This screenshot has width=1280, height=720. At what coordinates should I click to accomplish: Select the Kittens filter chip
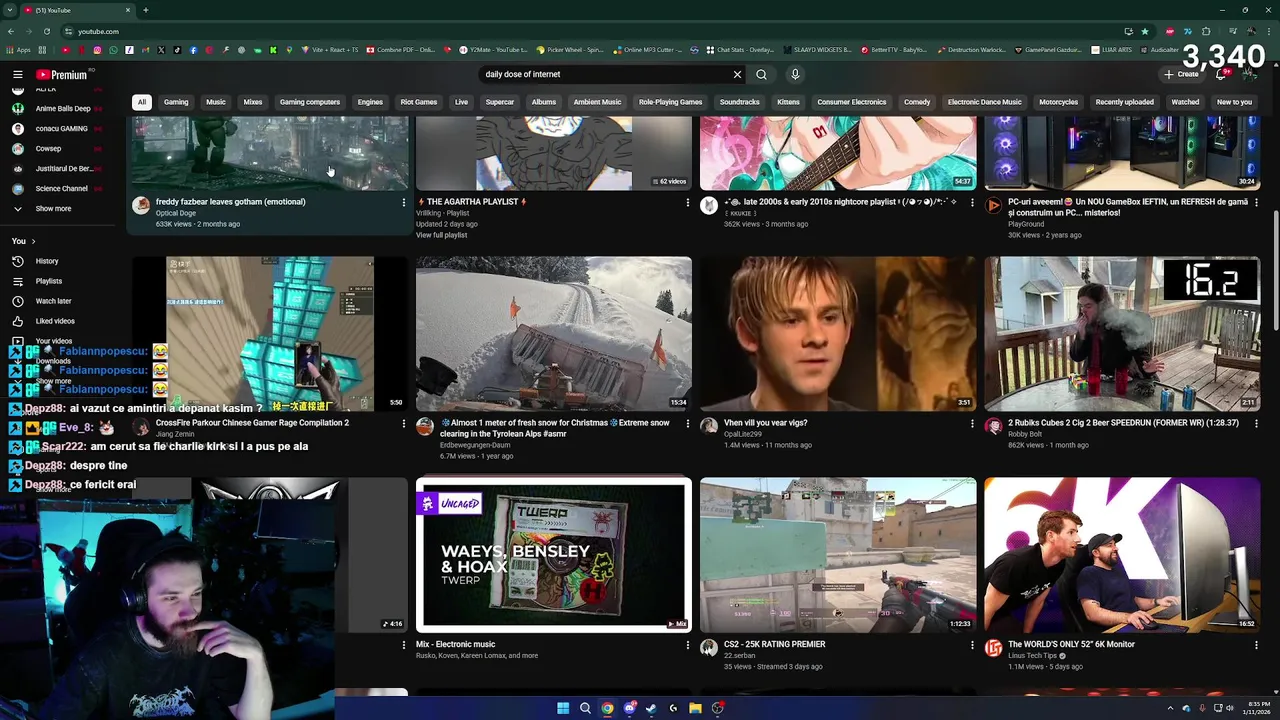tap(788, 102)
